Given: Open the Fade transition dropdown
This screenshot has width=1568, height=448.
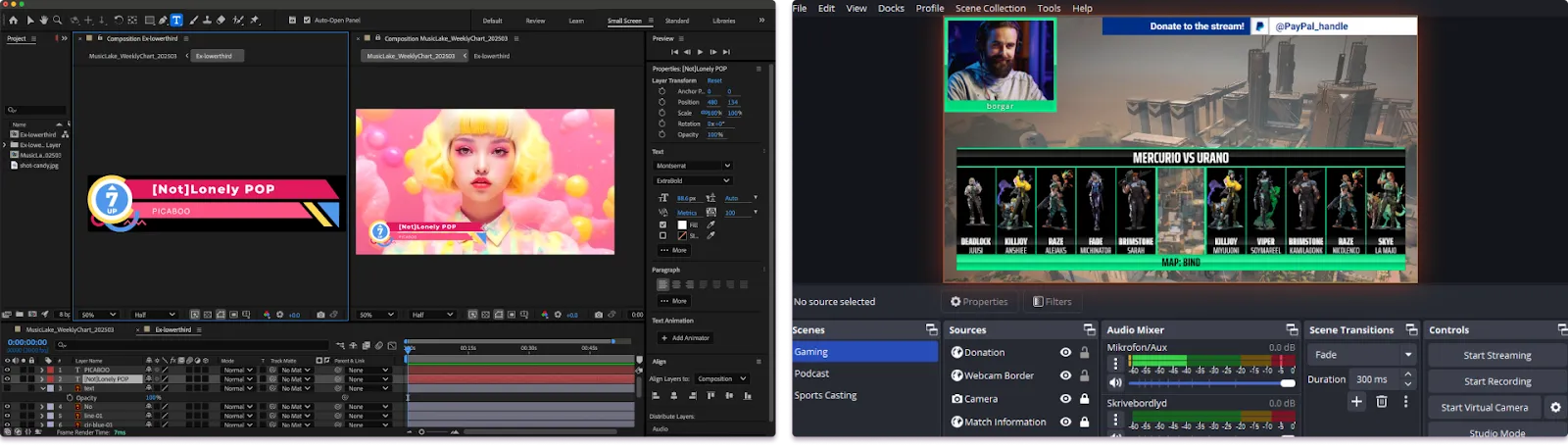Looking at the screenshot, I should pyautogui.click(x=1364, y=355).
